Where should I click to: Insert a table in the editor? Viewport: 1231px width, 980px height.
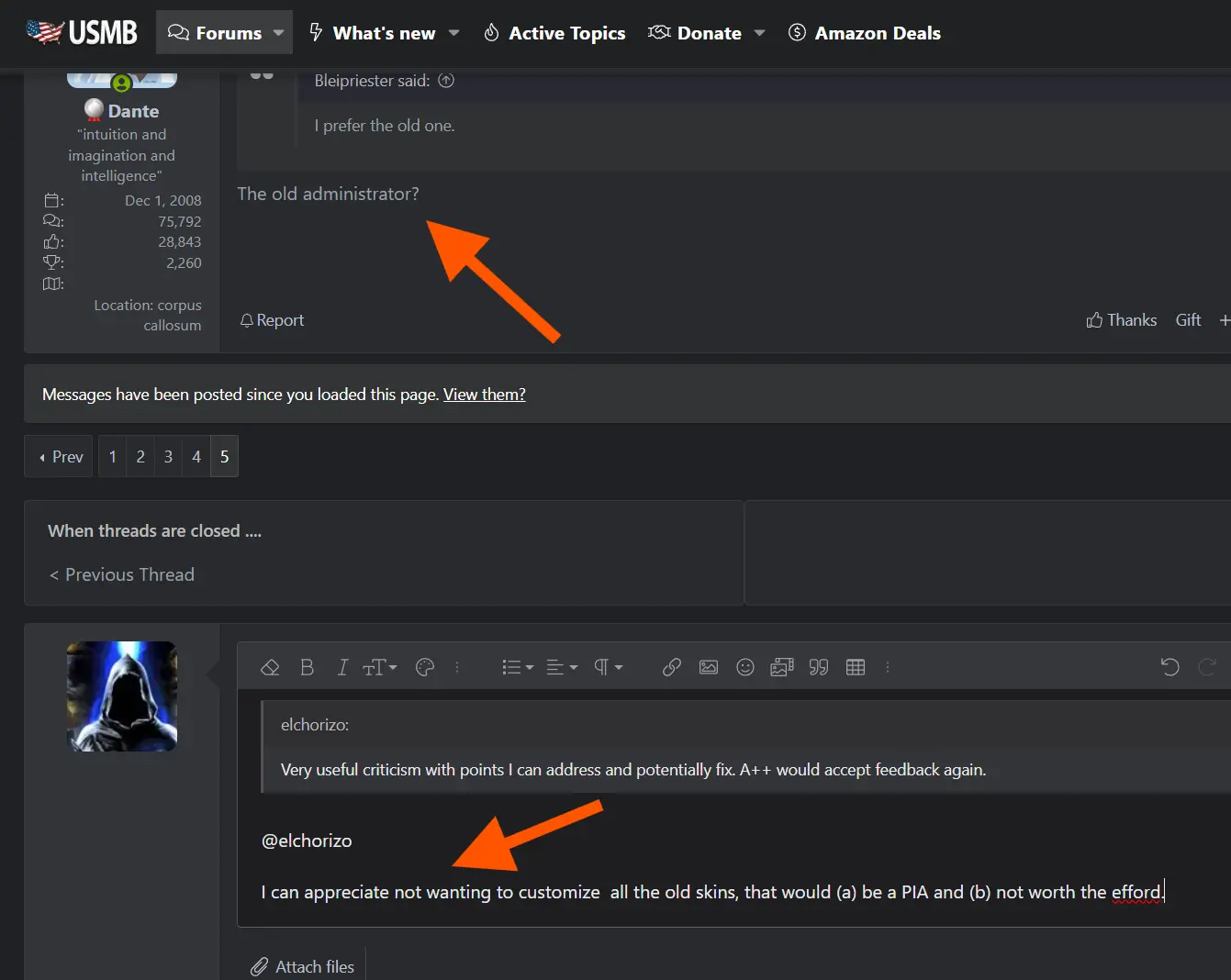click(x=856, y=667)
